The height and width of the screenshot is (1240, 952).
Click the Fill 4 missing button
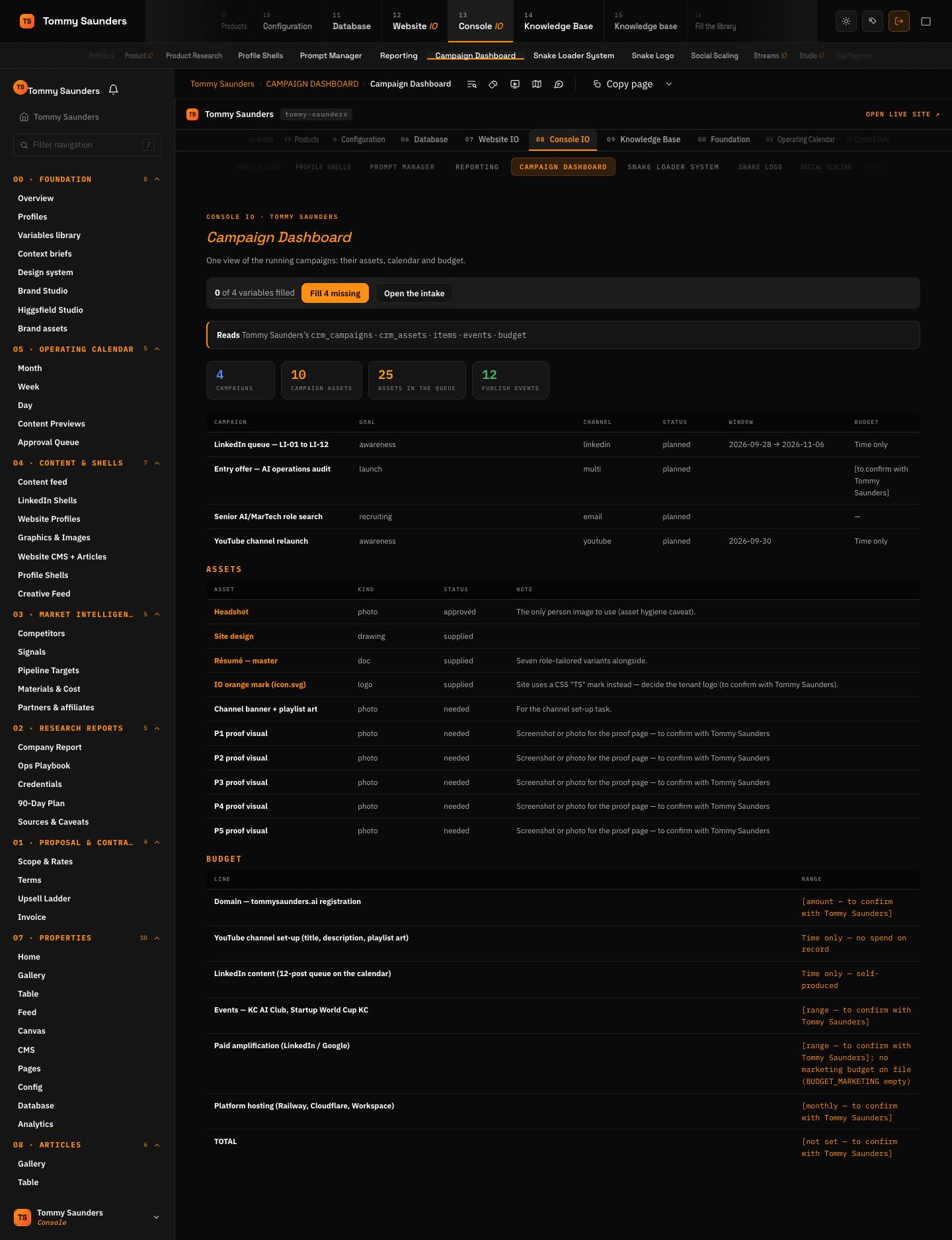tap(335, 293)
